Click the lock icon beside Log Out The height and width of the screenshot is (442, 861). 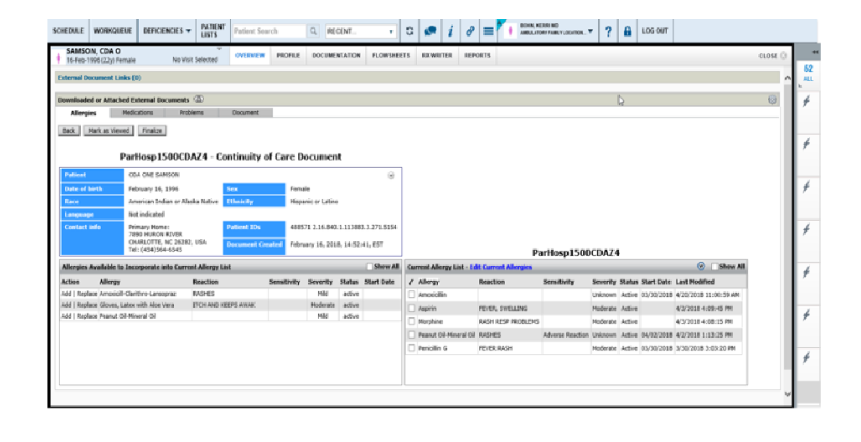pyautogui.click(x=627, y=32)
